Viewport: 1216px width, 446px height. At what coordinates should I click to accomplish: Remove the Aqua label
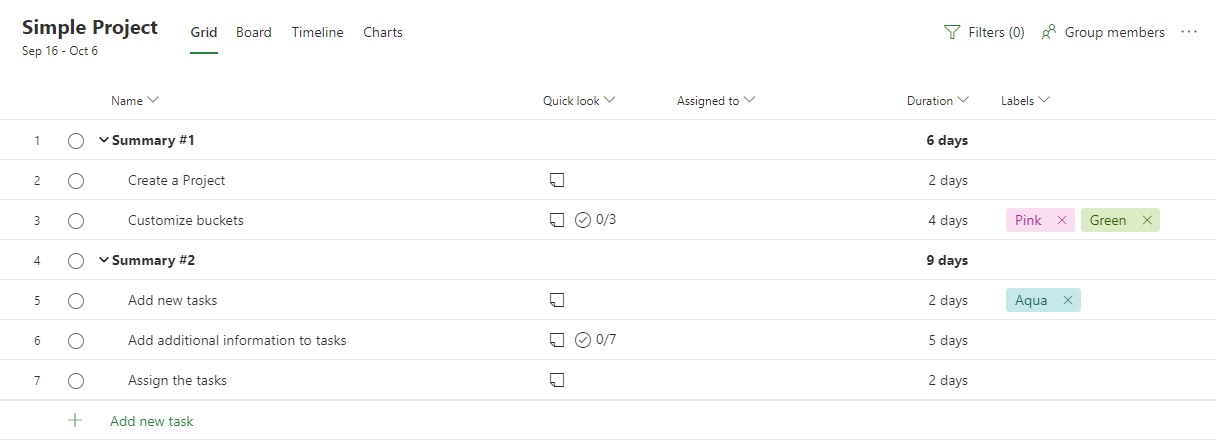[x=1068, y=300]
